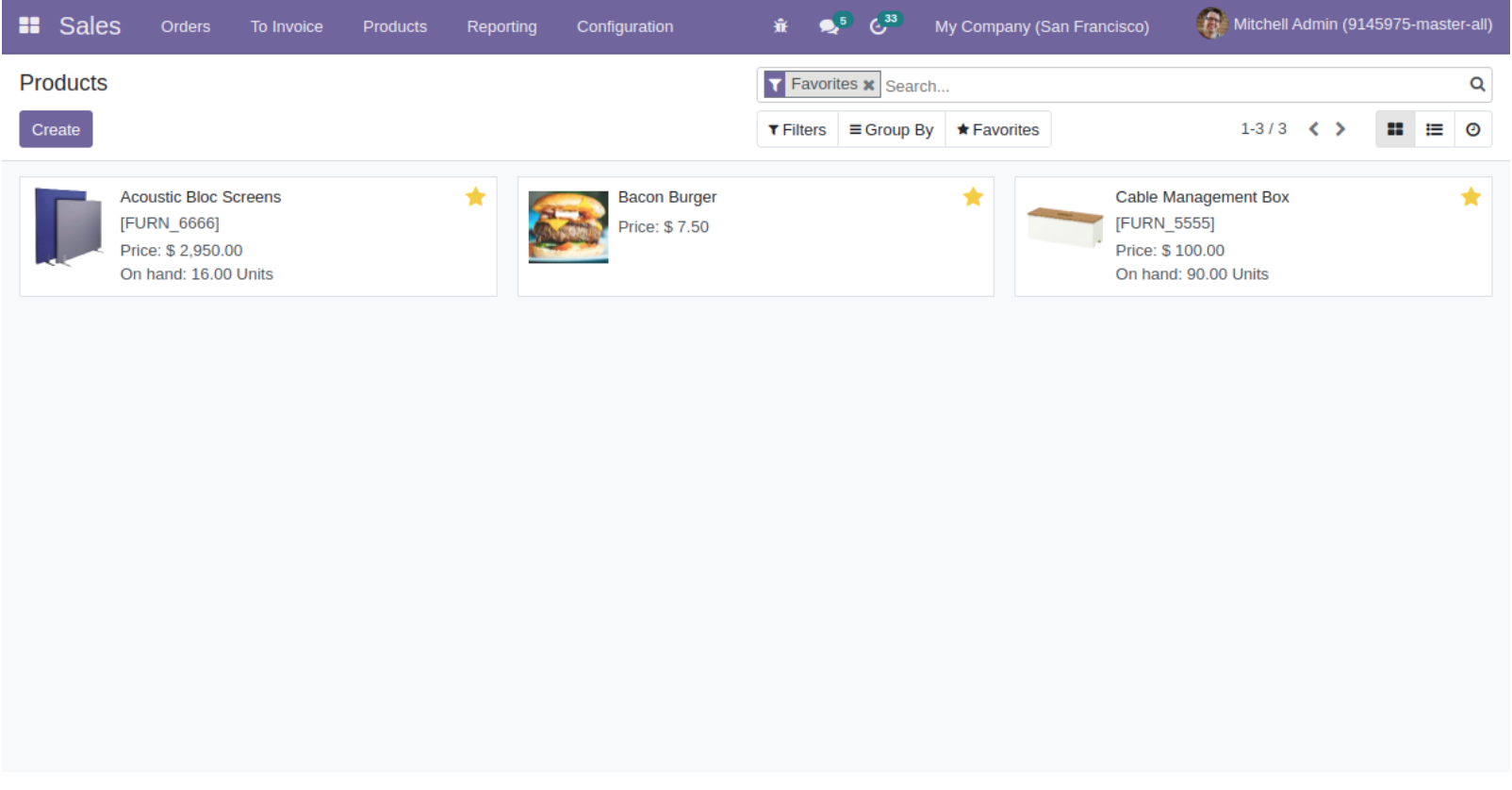
Task: Click the Create button
Action: pos(56,129)
